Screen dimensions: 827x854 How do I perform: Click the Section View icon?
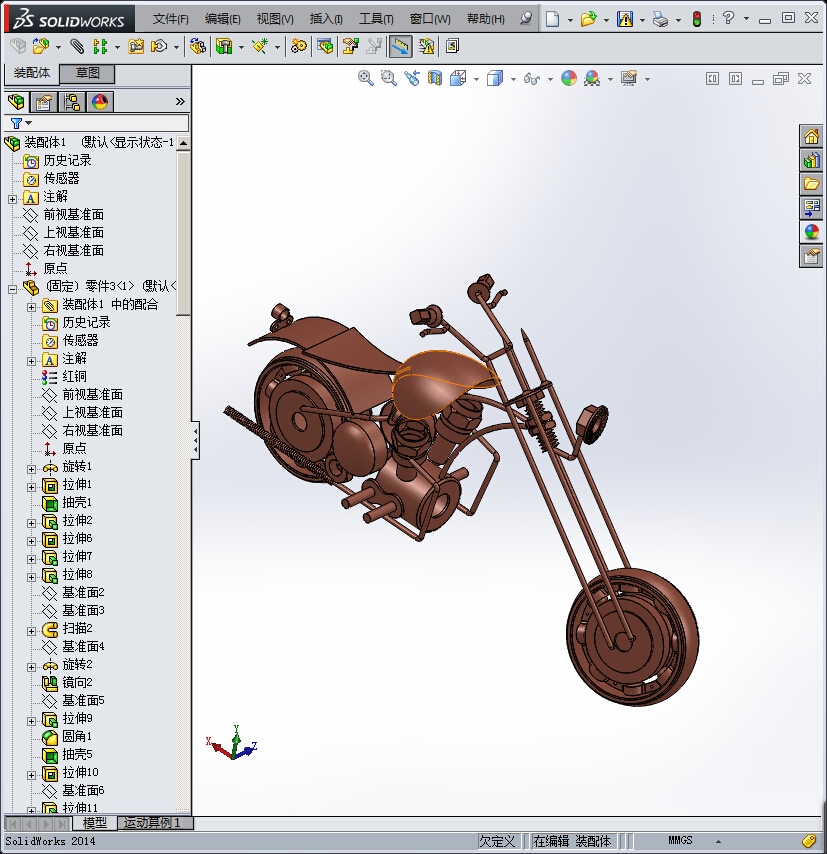click(434, 78)
